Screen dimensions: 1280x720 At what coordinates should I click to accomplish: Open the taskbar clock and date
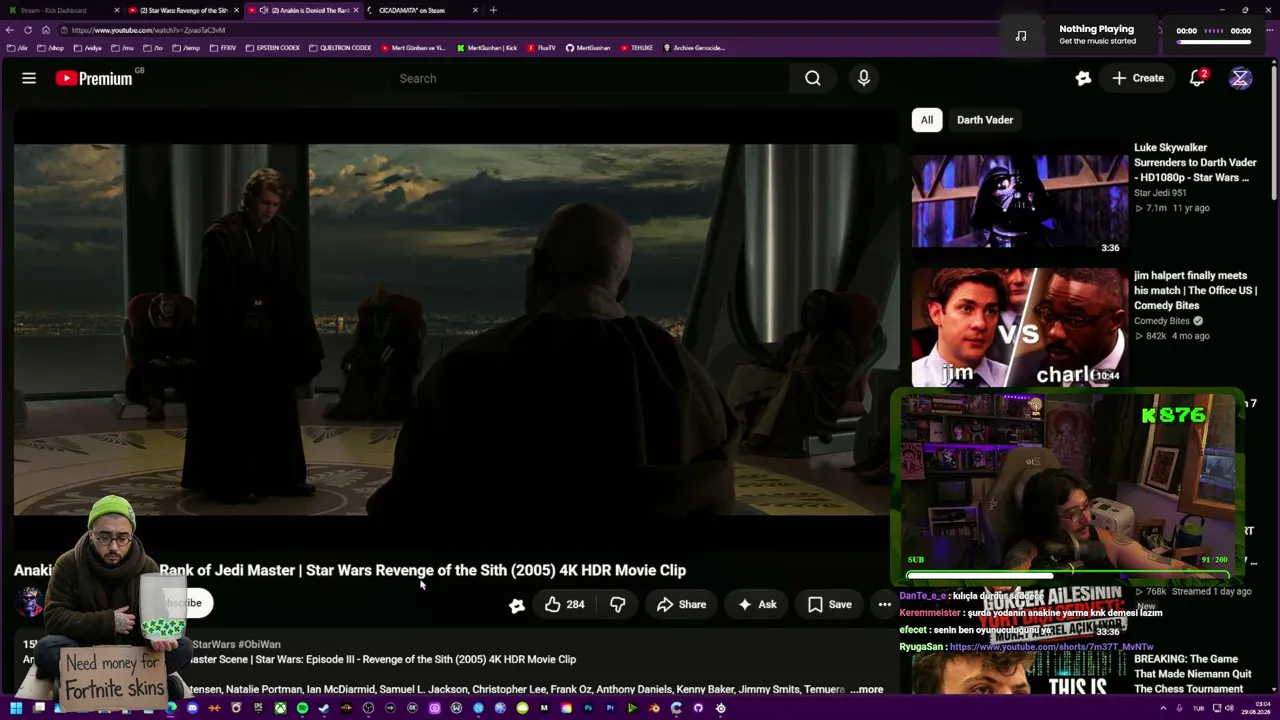1256,708
